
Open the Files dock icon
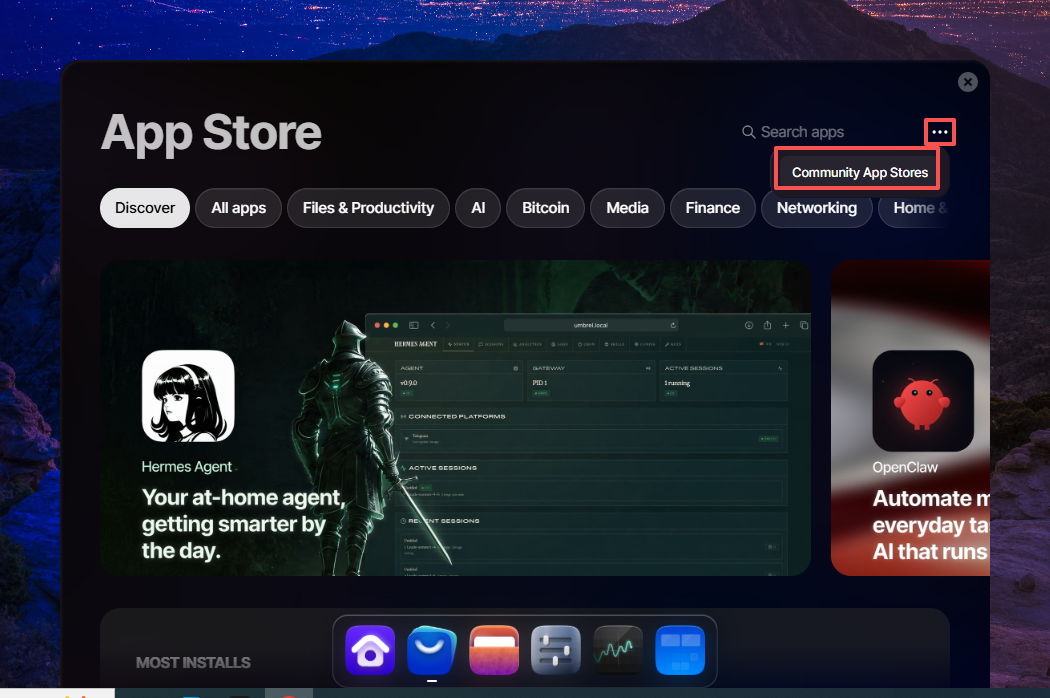pos(494,650)
